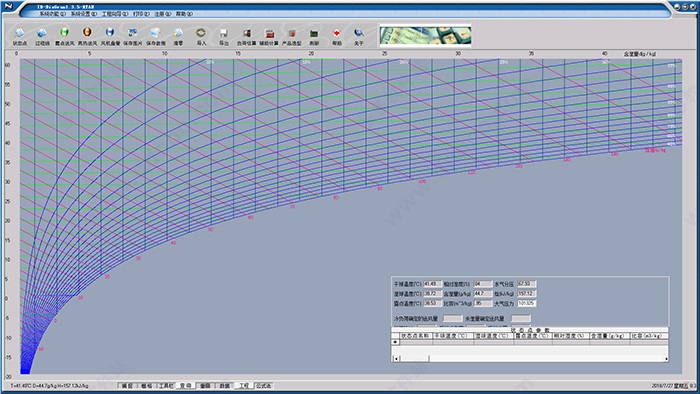Click the 导入 import icon

[201, 36]
